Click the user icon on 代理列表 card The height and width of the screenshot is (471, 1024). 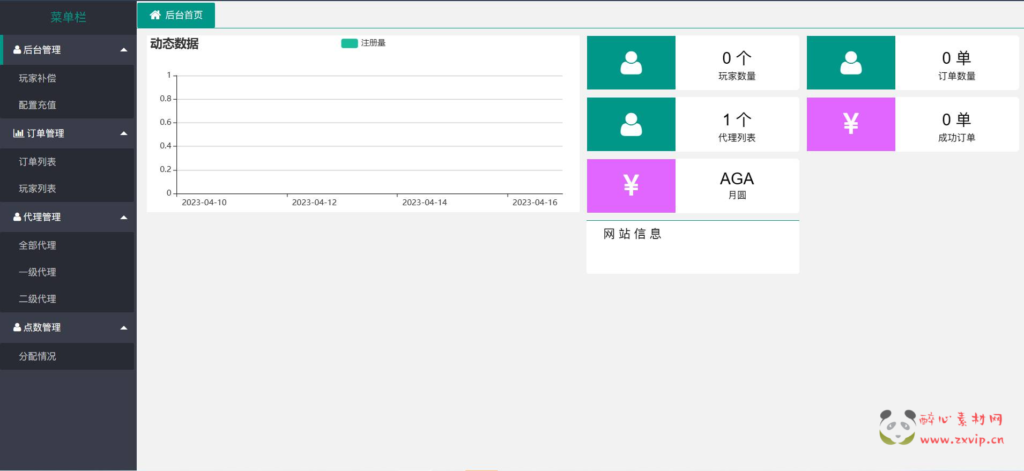tap(631, 124)
